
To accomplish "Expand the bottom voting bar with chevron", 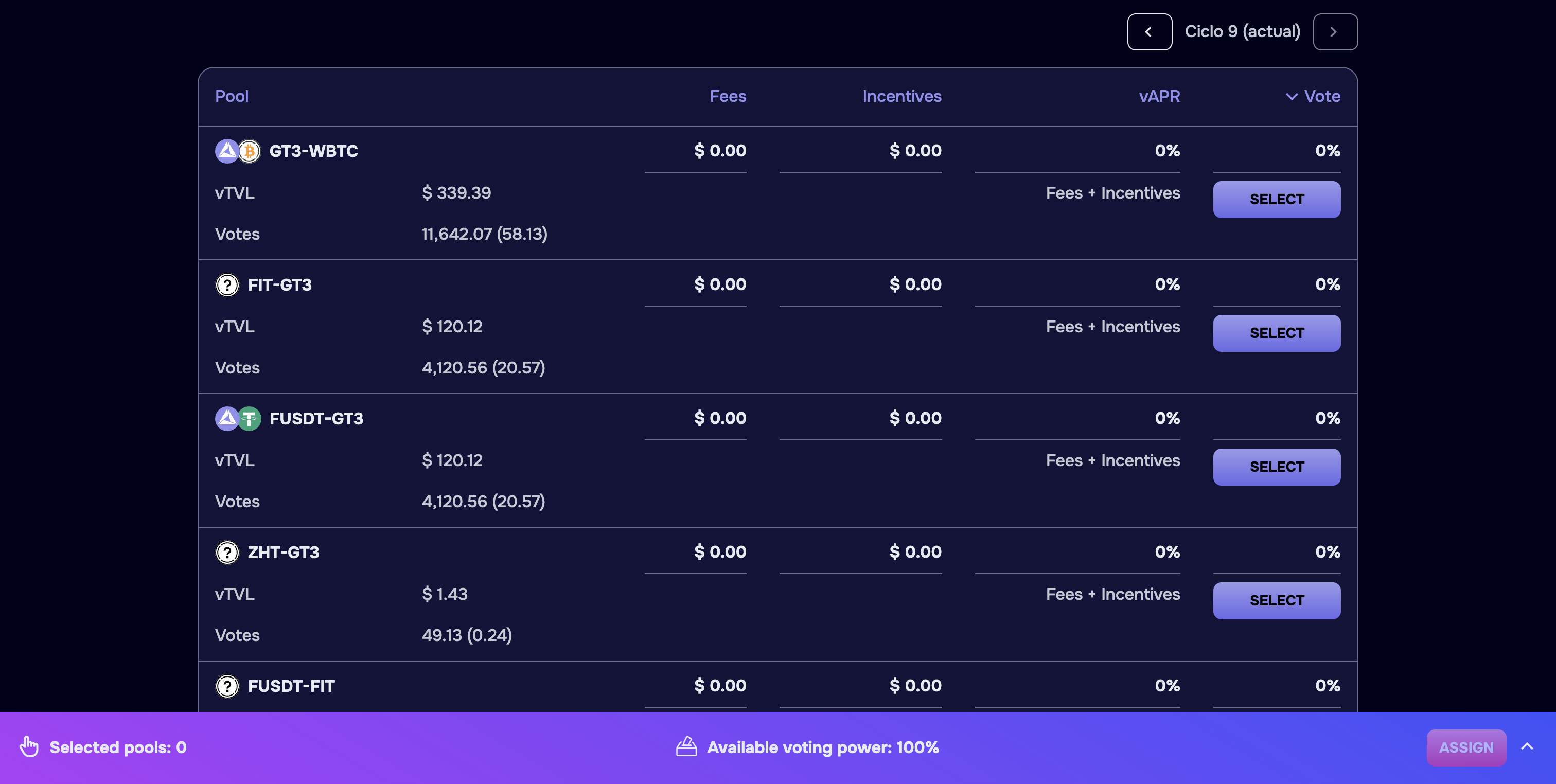I will tap(1527, 746).
